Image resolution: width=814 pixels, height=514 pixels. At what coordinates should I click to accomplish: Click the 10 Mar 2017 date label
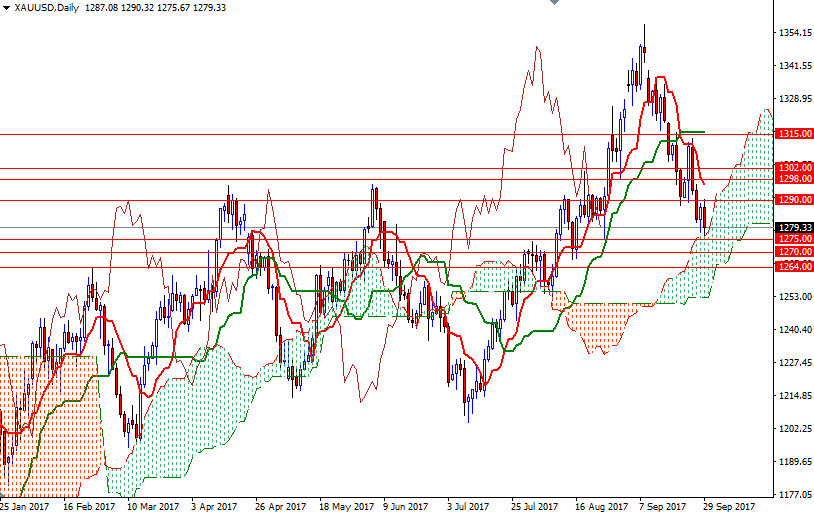pyautogui.click(x=153, y=506)
